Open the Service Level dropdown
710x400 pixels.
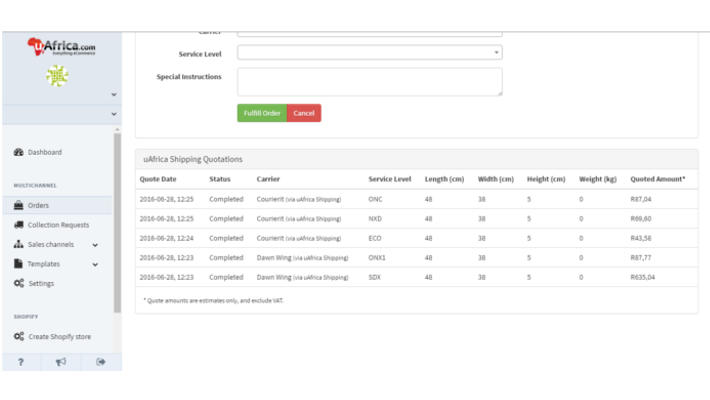click(x=369, y=53)
